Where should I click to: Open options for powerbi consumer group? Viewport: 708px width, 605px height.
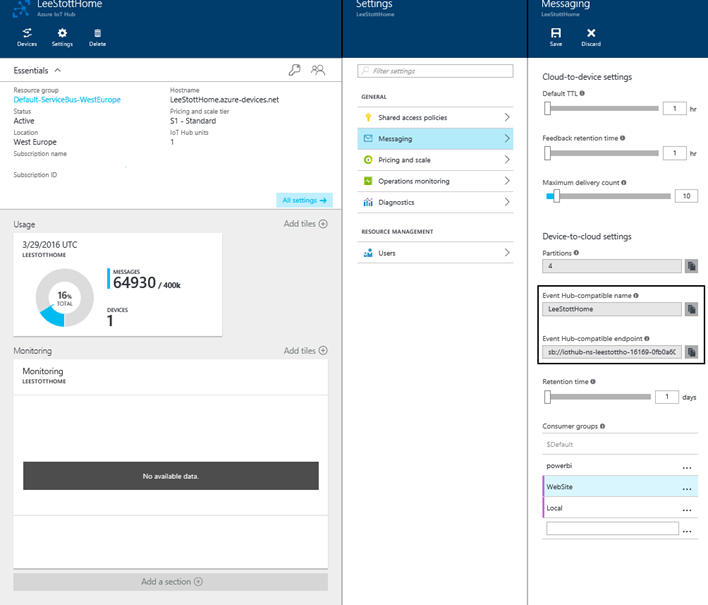coord(687,466)
